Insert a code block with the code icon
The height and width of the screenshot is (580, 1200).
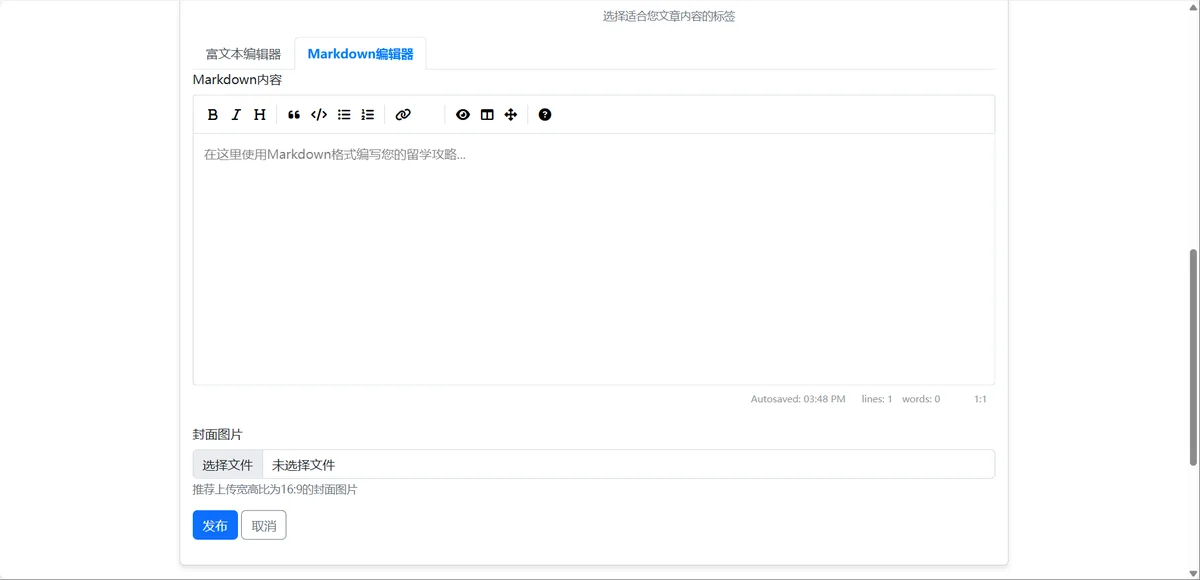click(319, 115)
